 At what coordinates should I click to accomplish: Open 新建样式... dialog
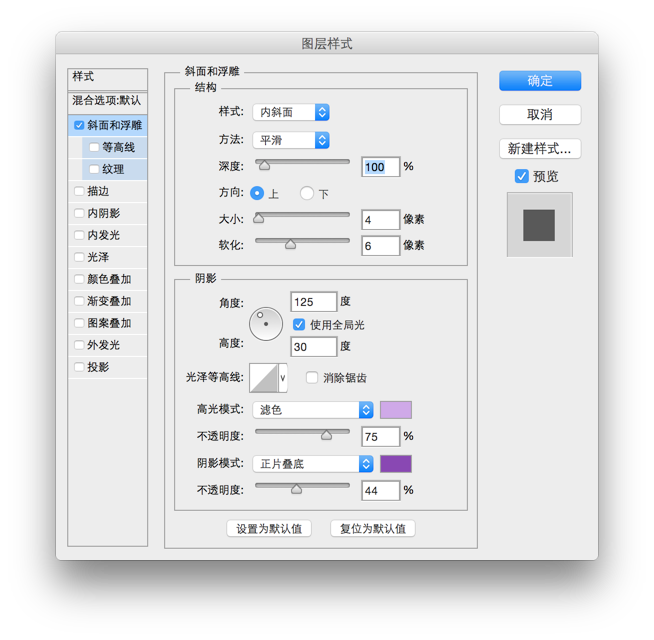(540, 148)
